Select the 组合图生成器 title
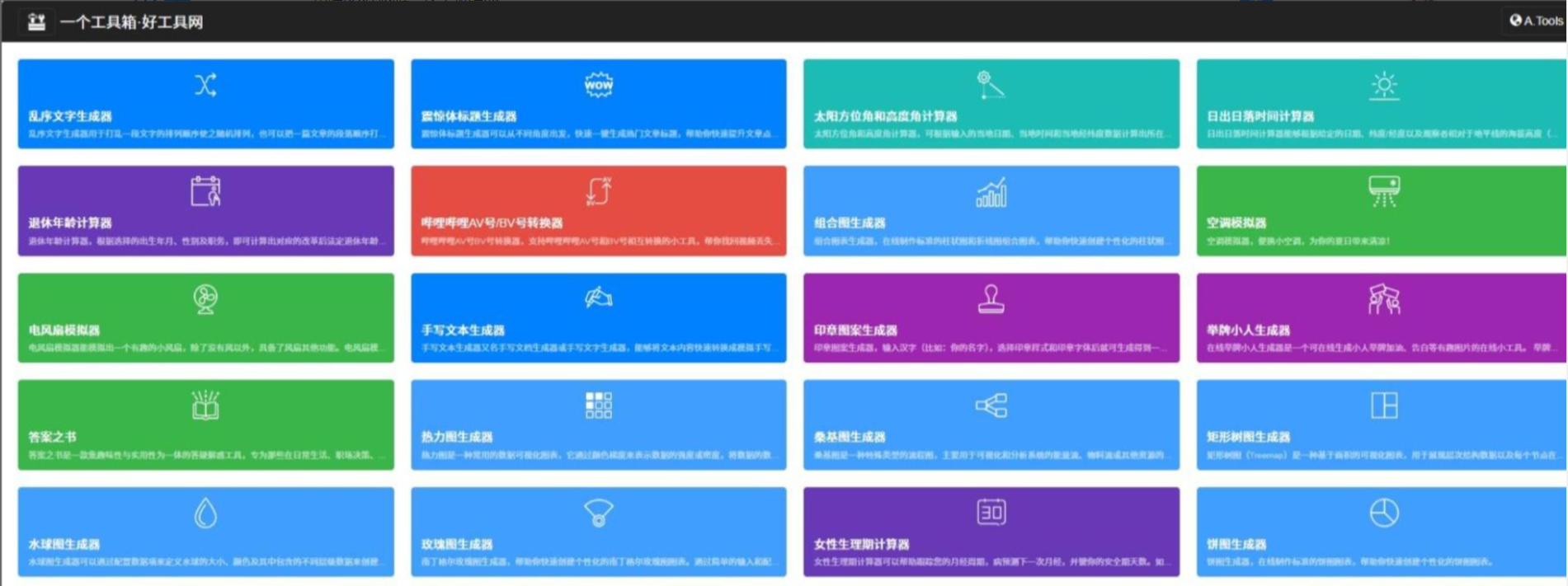Screen dimensions: 1568x586 point(850,223)
